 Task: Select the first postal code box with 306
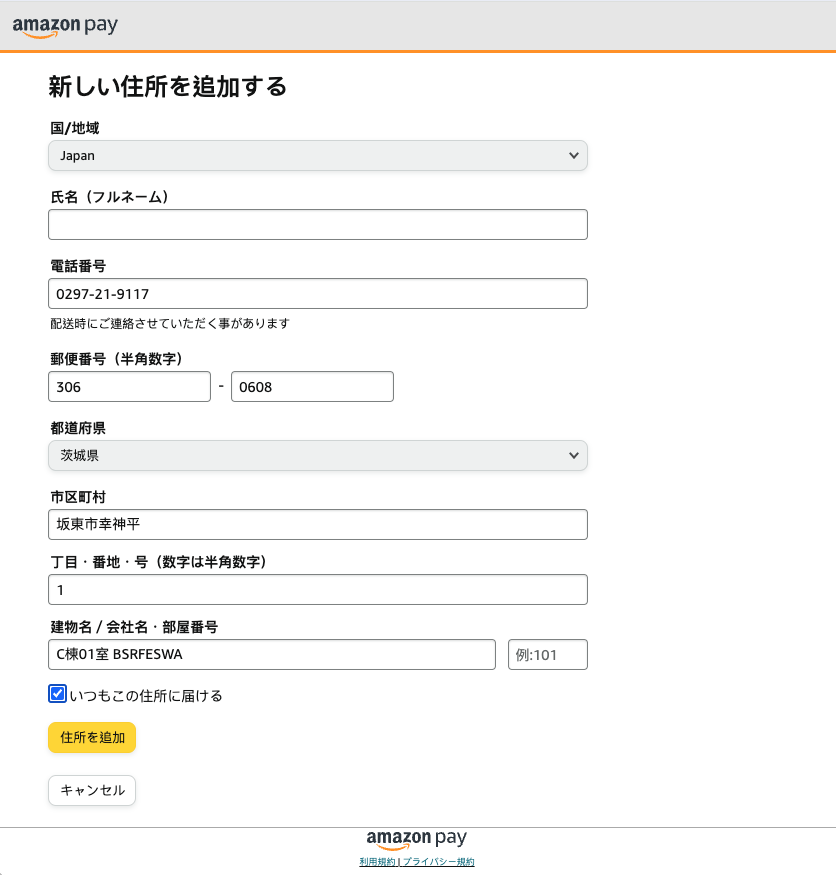(129, 387)
